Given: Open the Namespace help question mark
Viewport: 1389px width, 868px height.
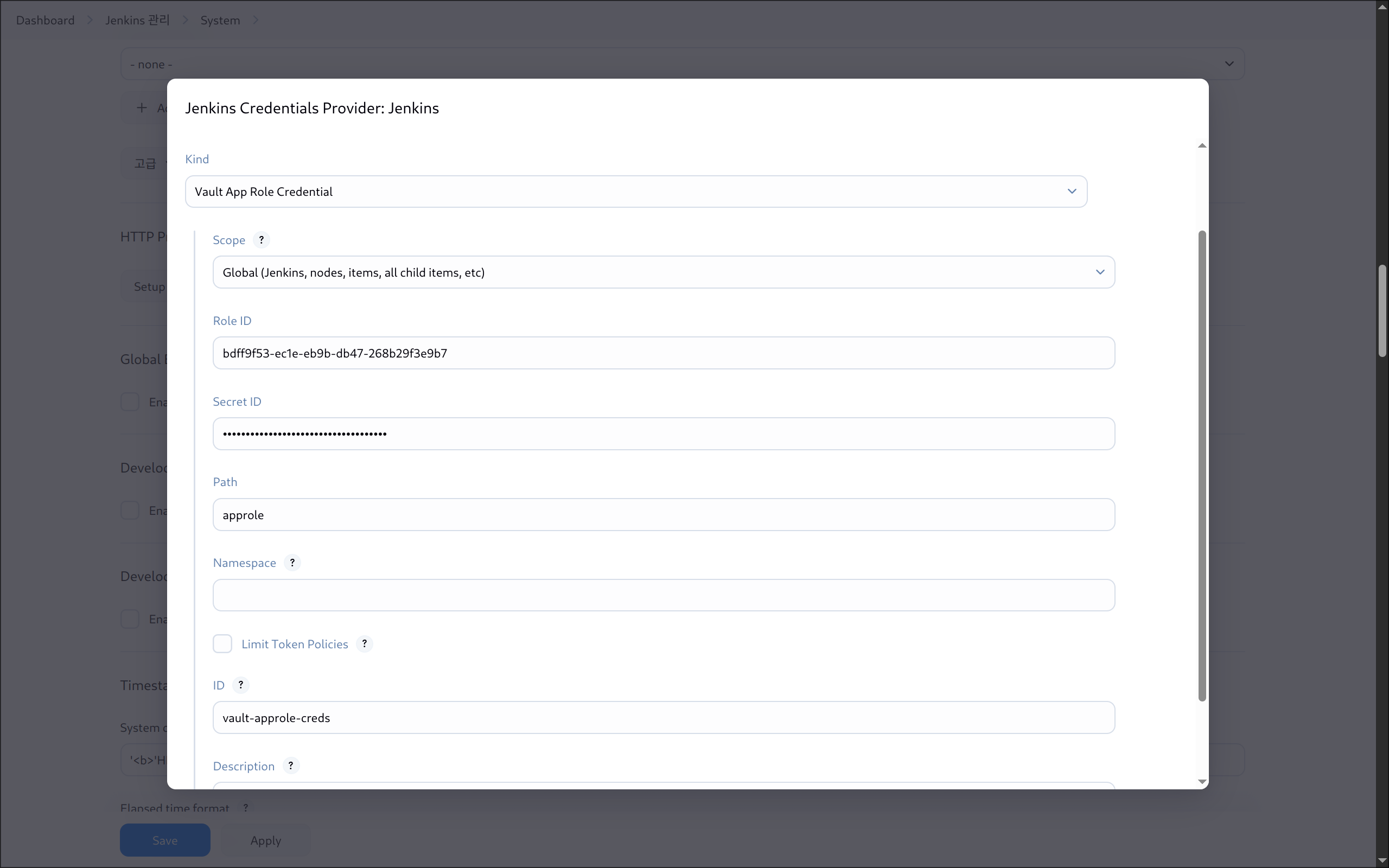Looking at the screenshot, I should coord(292,563).
